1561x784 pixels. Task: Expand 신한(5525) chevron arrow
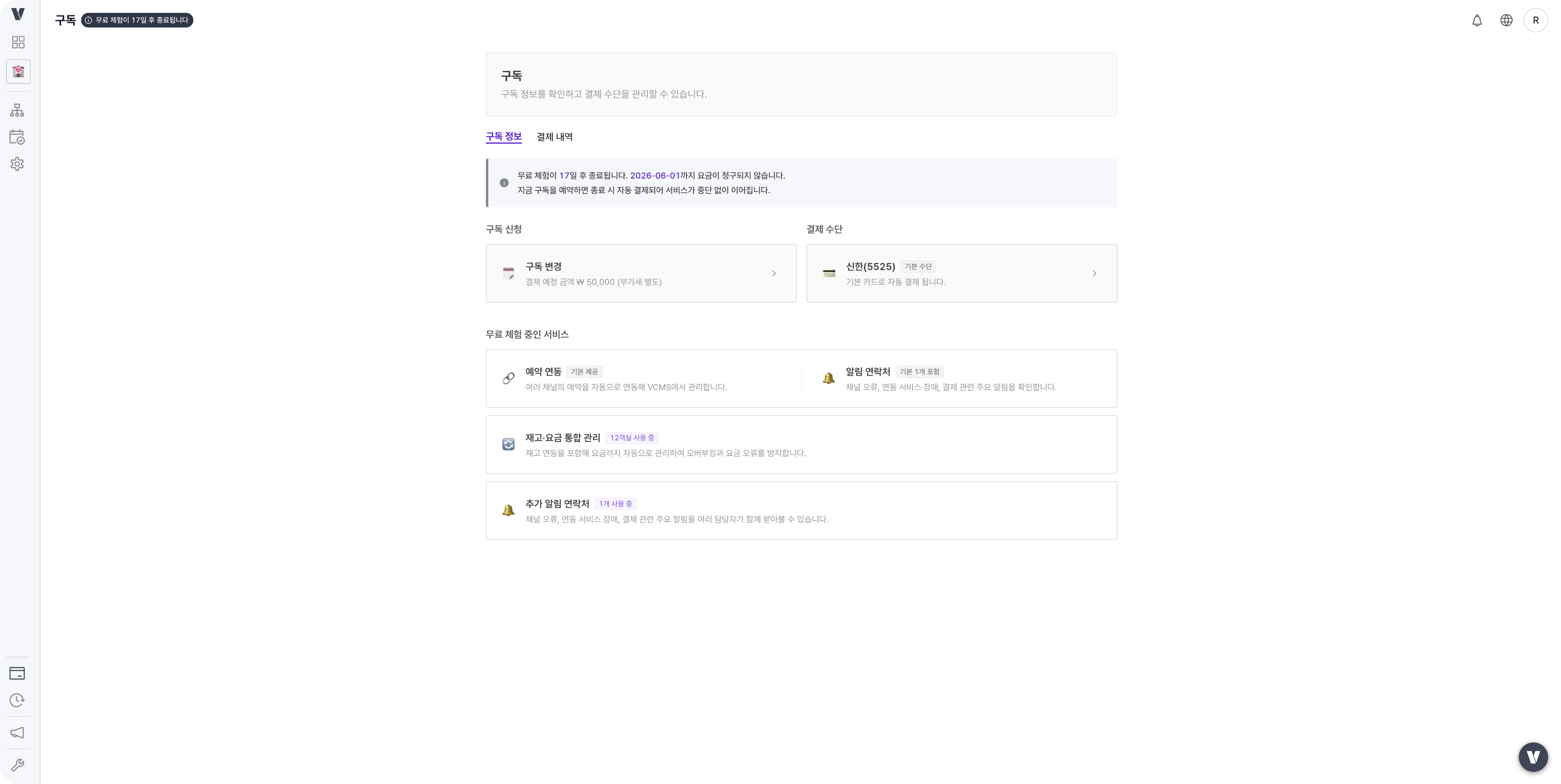click(1095, 273)
